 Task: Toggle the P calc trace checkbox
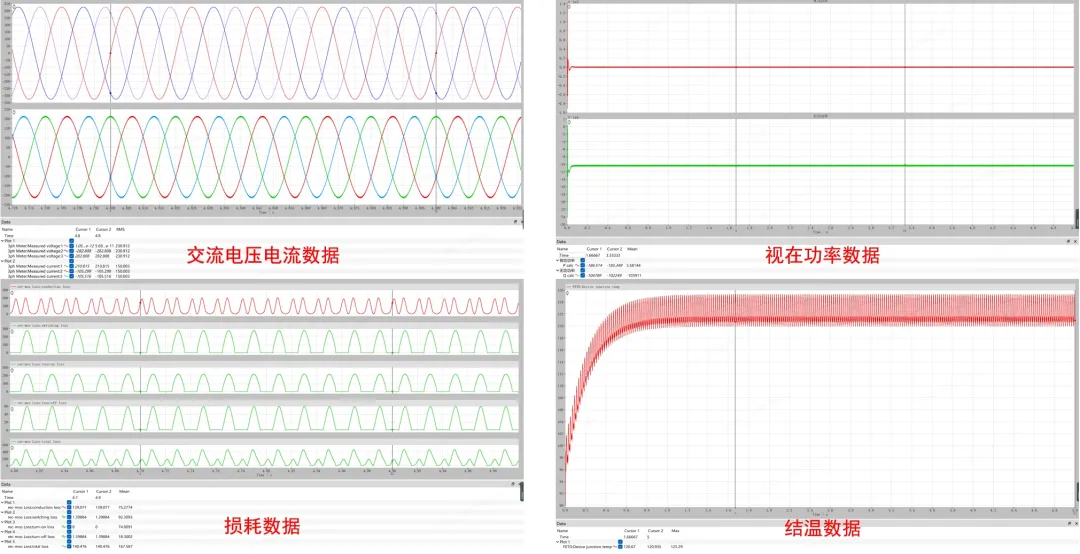click(x=582, y=265)
